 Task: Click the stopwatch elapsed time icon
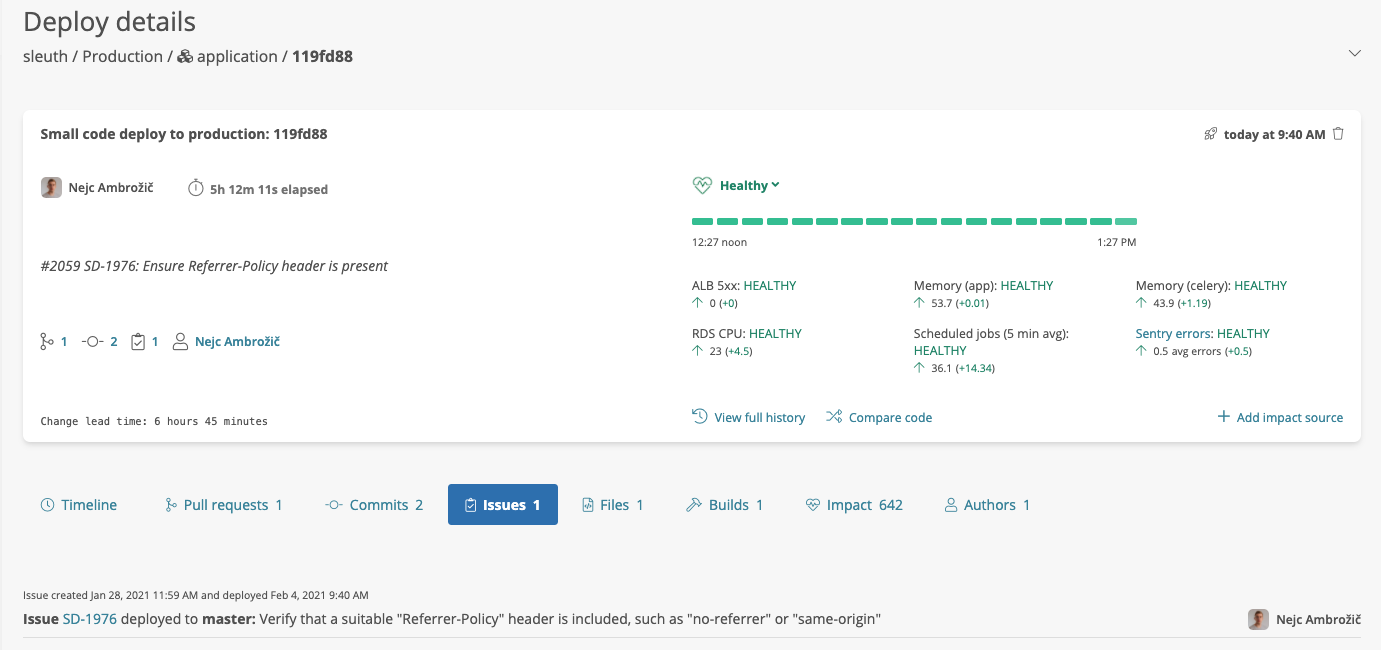click(x=196, y=188)
